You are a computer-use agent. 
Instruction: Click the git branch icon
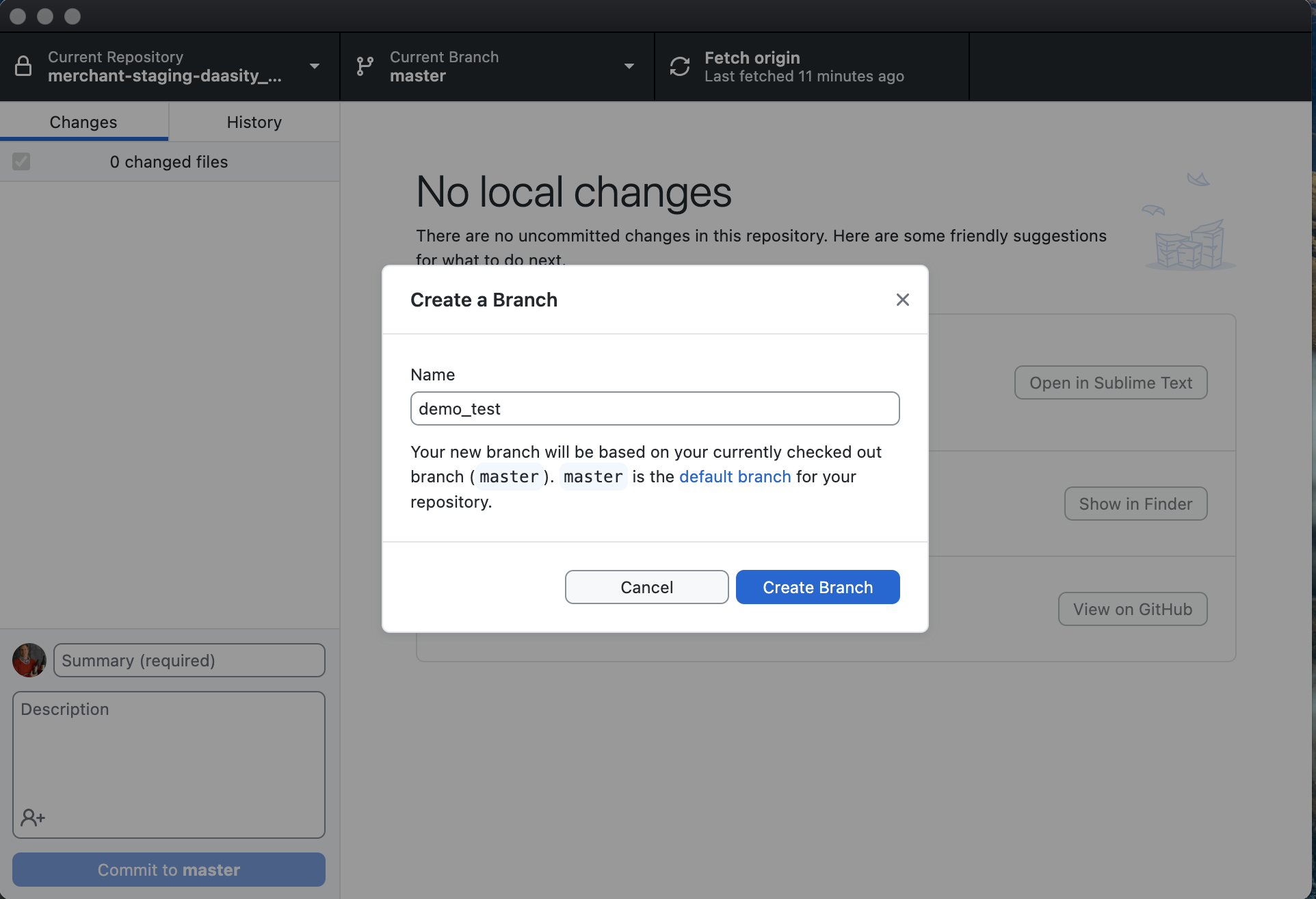click(365, 66)
